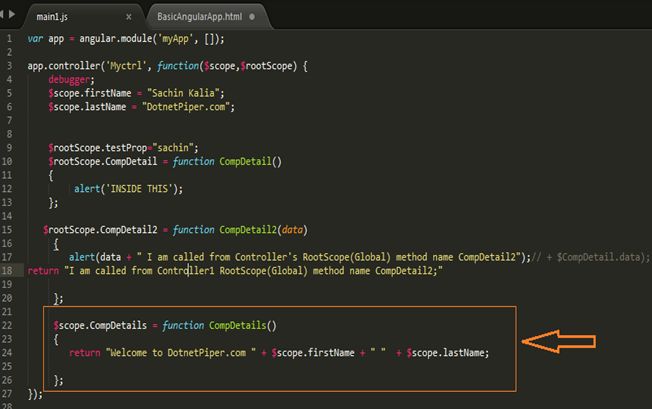Click $scope.lastName on line 24
The width and height of the screenshot is (652, 409).
445,353
